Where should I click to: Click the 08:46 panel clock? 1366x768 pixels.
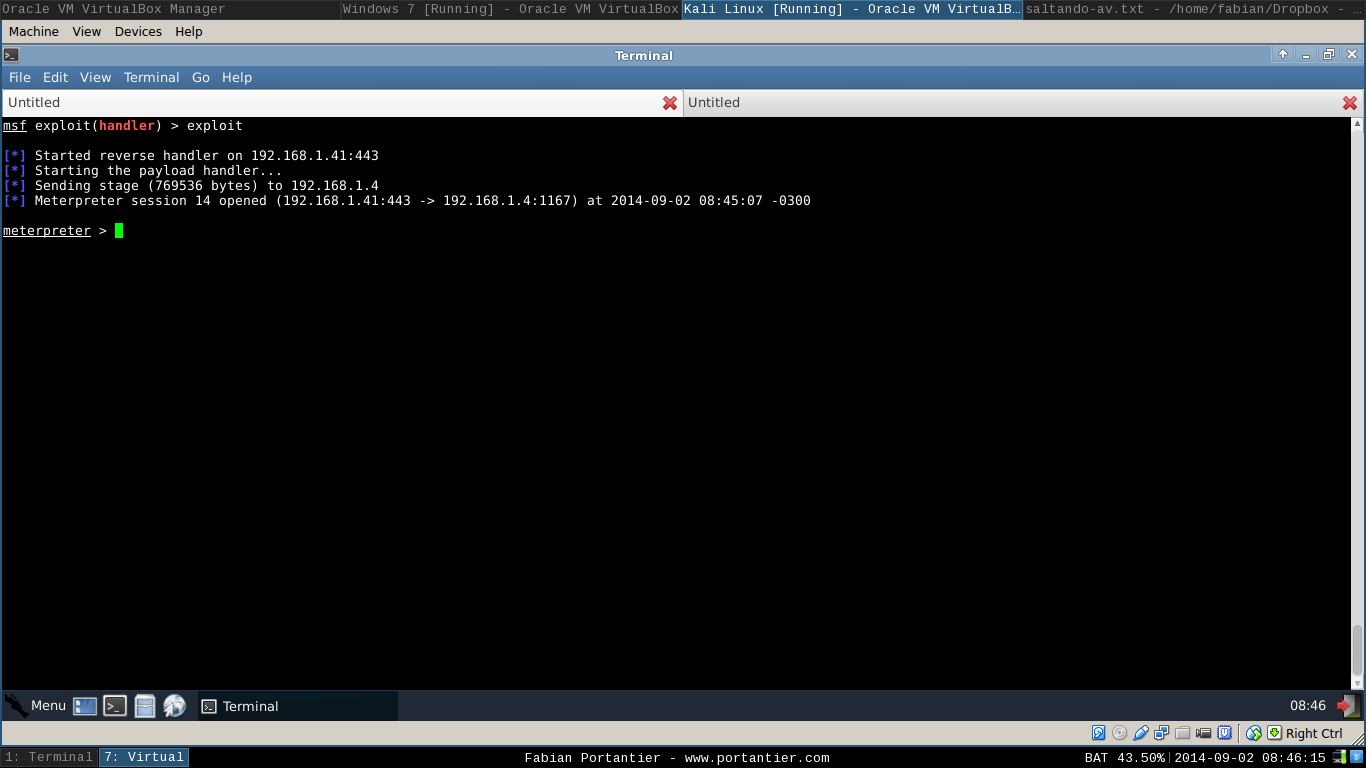pyautogui.click(x=1308, y=706)
